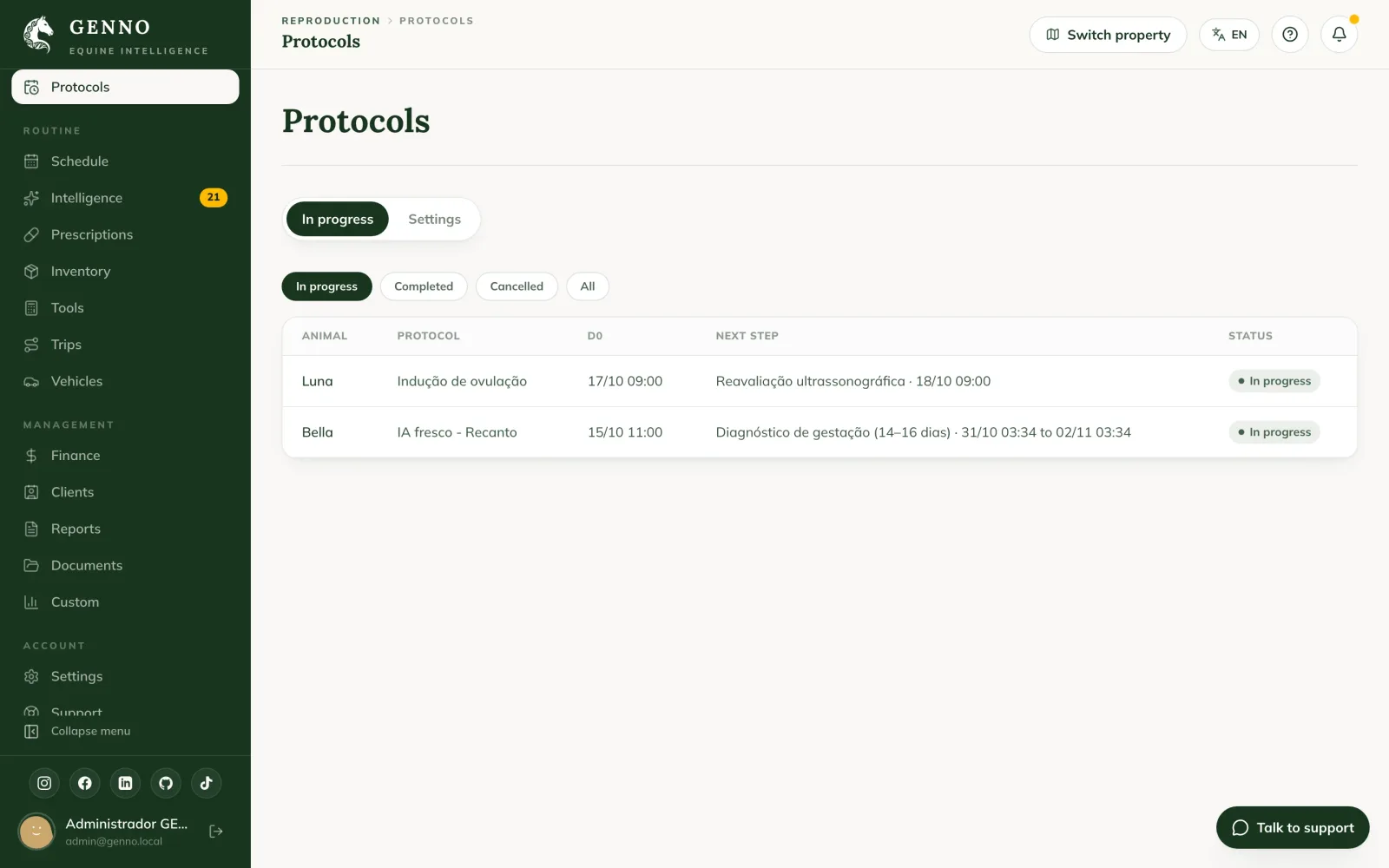The image size is (1389, 868).
Task: Open the Protocols sidebar item
Action: pyautogui.click(x=125, y=87)
